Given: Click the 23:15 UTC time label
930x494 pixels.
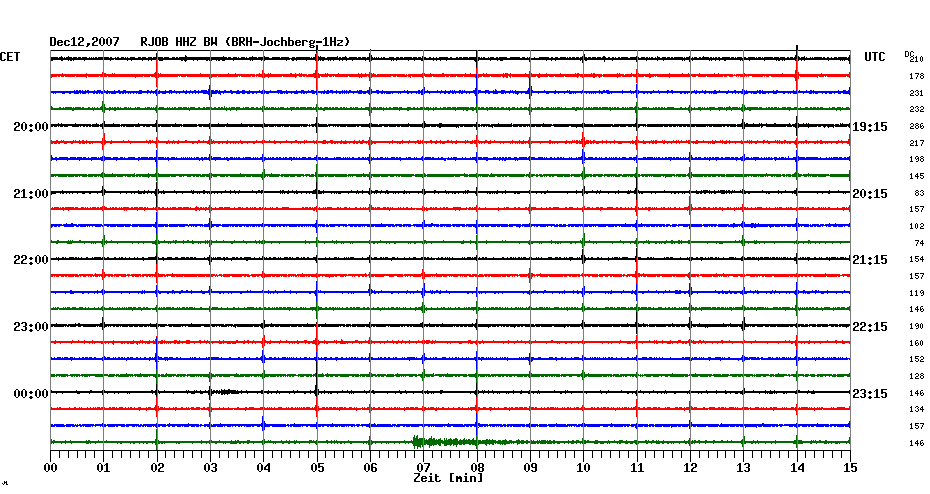Looking at the screenshot, I should tap(870, 394).
